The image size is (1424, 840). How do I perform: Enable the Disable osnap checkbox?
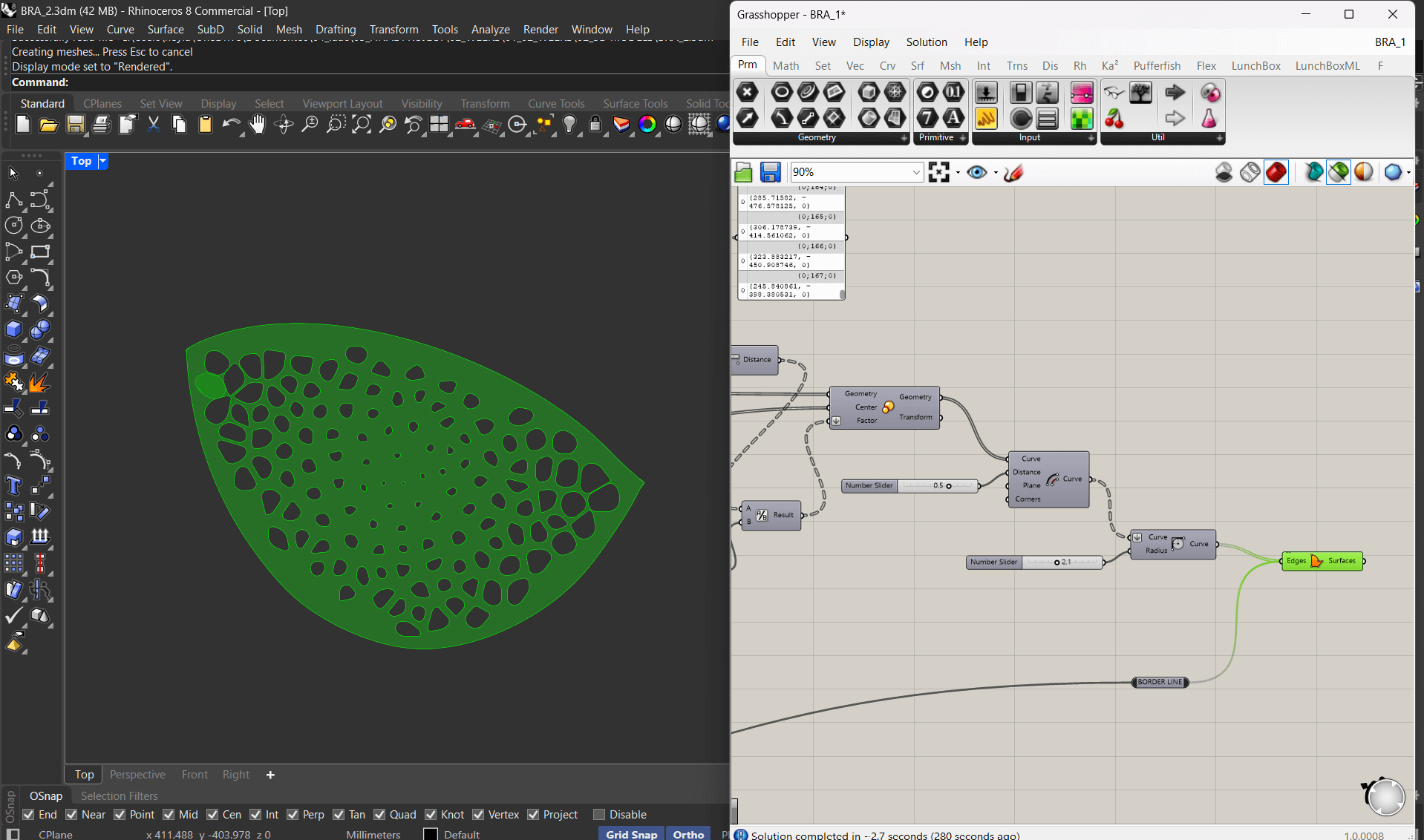tap(599, 814)
